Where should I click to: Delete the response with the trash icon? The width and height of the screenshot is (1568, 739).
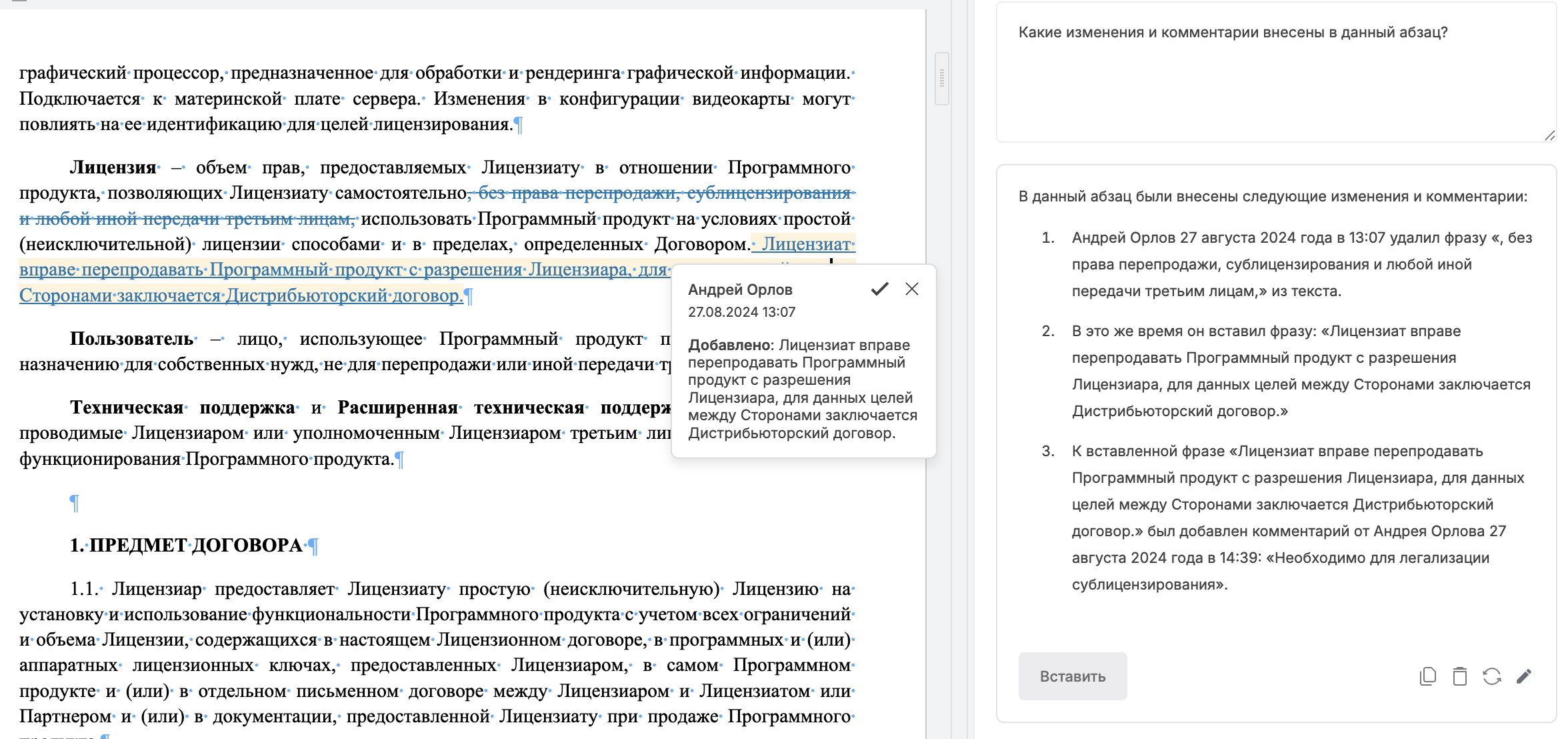1459,676
